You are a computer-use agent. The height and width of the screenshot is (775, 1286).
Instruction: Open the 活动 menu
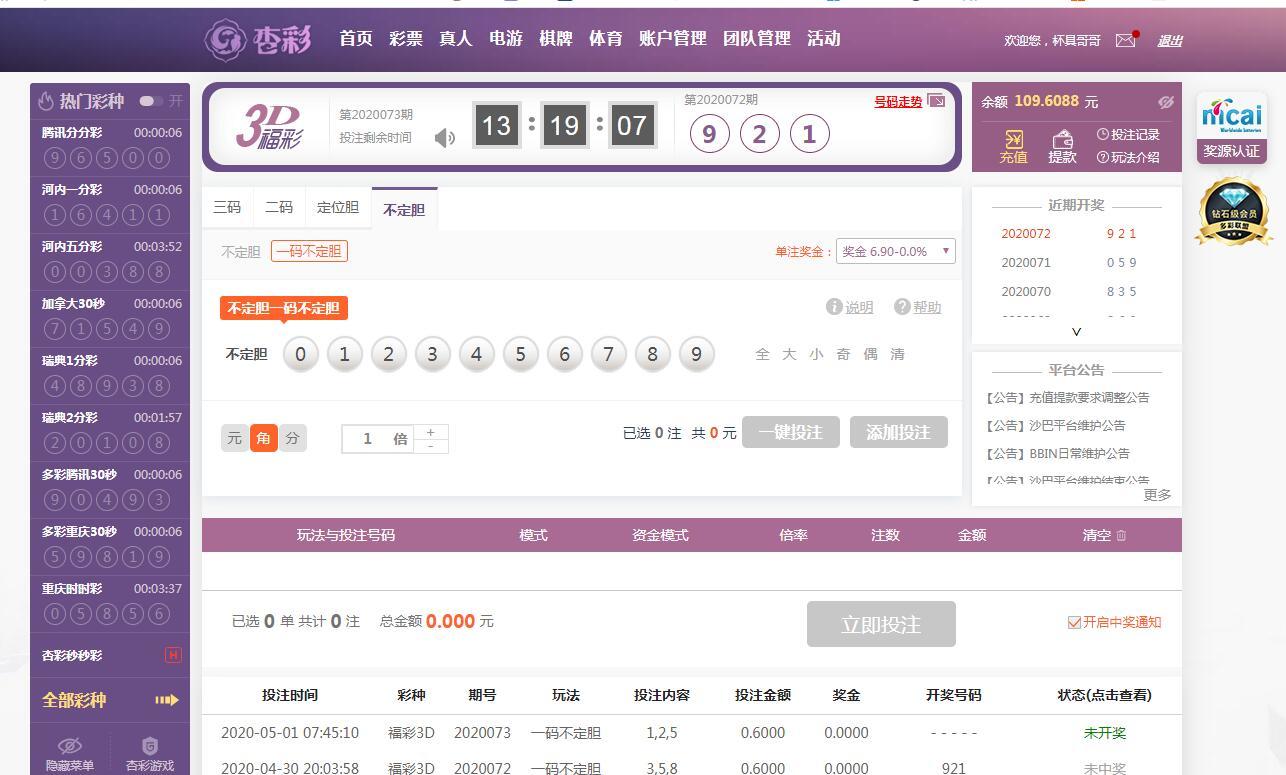click(824, 38)
